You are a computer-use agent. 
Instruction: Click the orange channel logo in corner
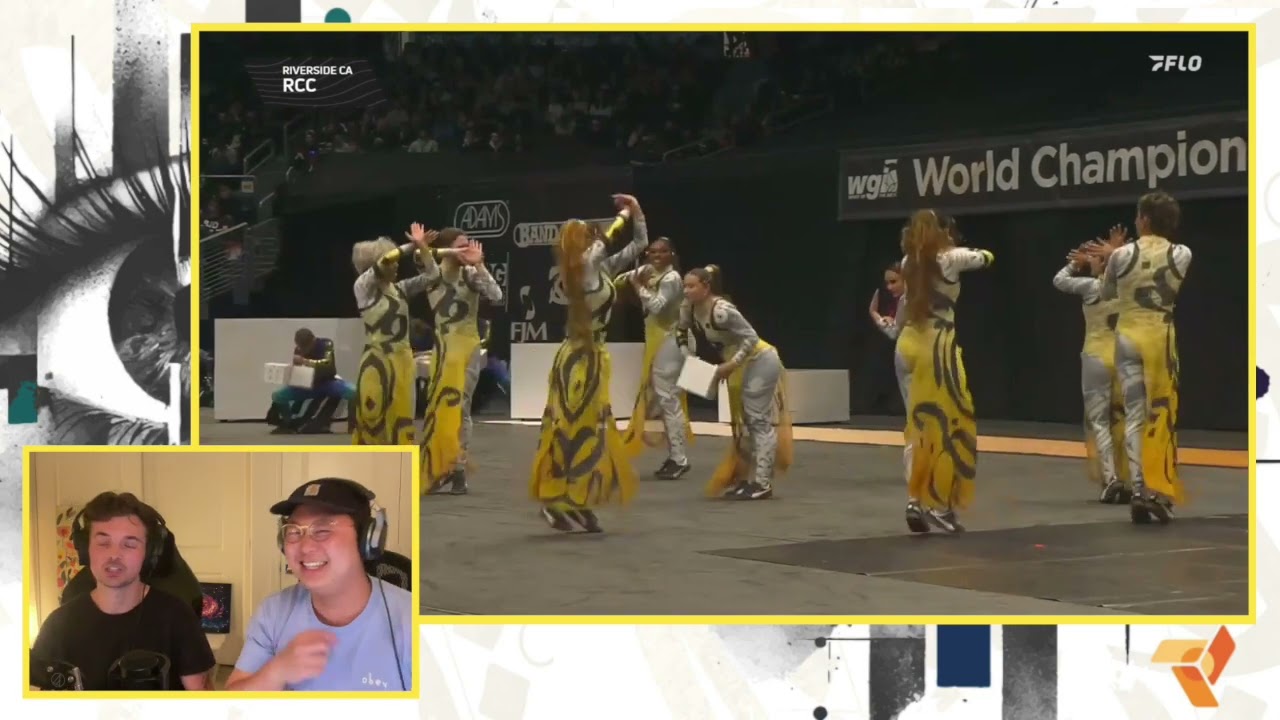tap(1192, 664)
